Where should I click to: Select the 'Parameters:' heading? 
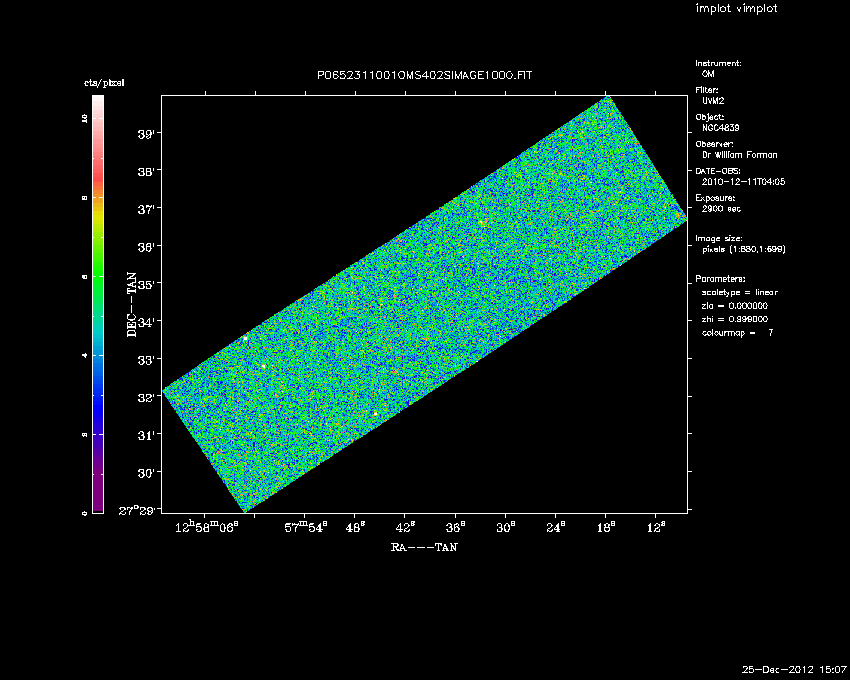coord(720,279)
